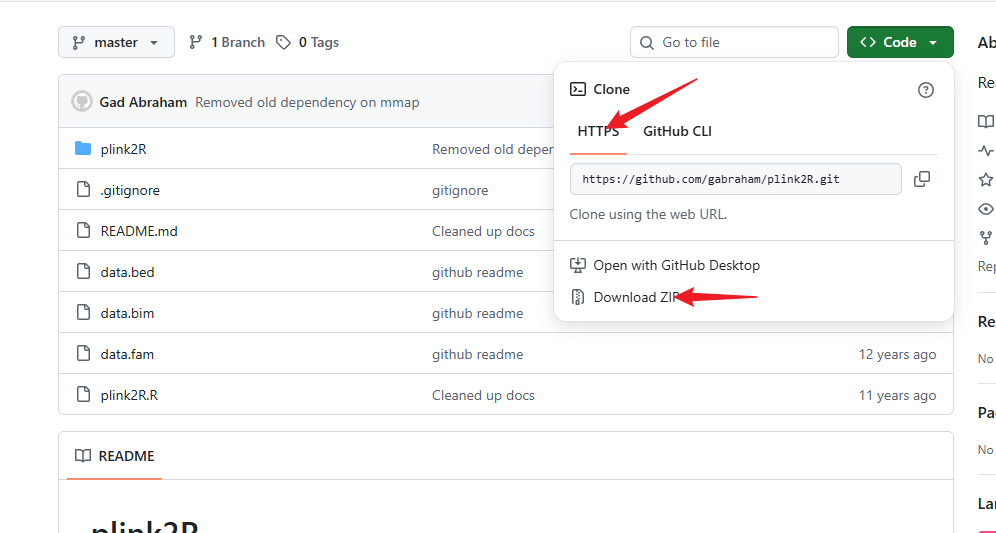996x533 pixels.
Task: Open 'github readme' commit on data.bim row
Action: click(478, 313)
